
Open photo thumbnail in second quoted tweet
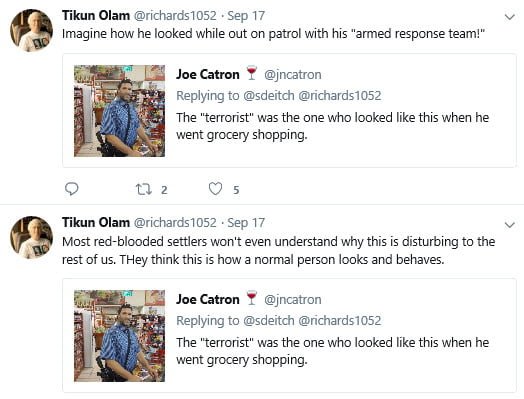(x=119, y=336)
